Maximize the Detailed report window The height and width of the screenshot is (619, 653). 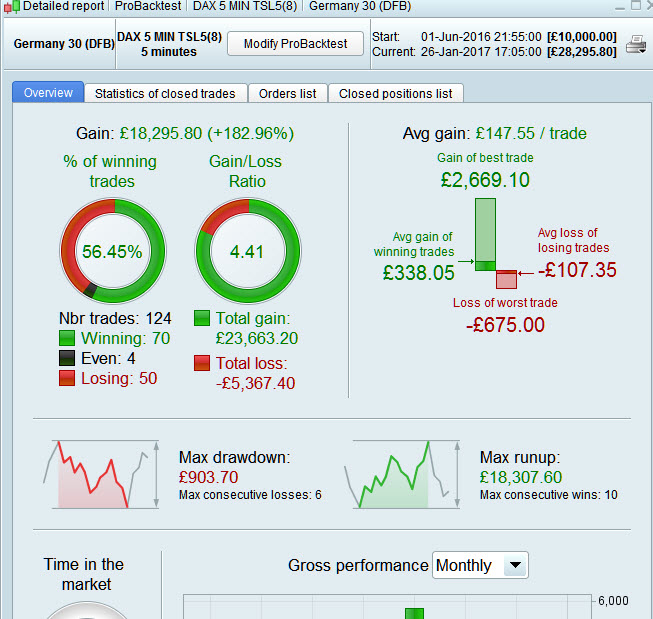[636, 5]
